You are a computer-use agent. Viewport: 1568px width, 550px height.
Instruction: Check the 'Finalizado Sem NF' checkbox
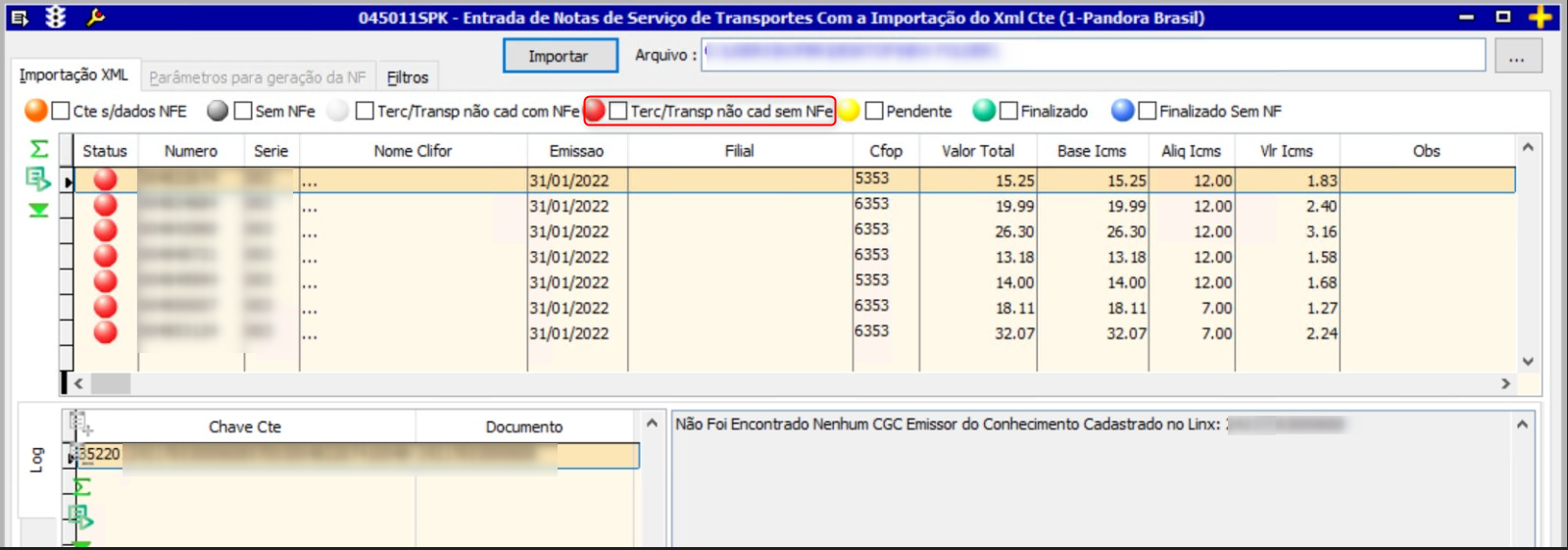click(1148, 111)
